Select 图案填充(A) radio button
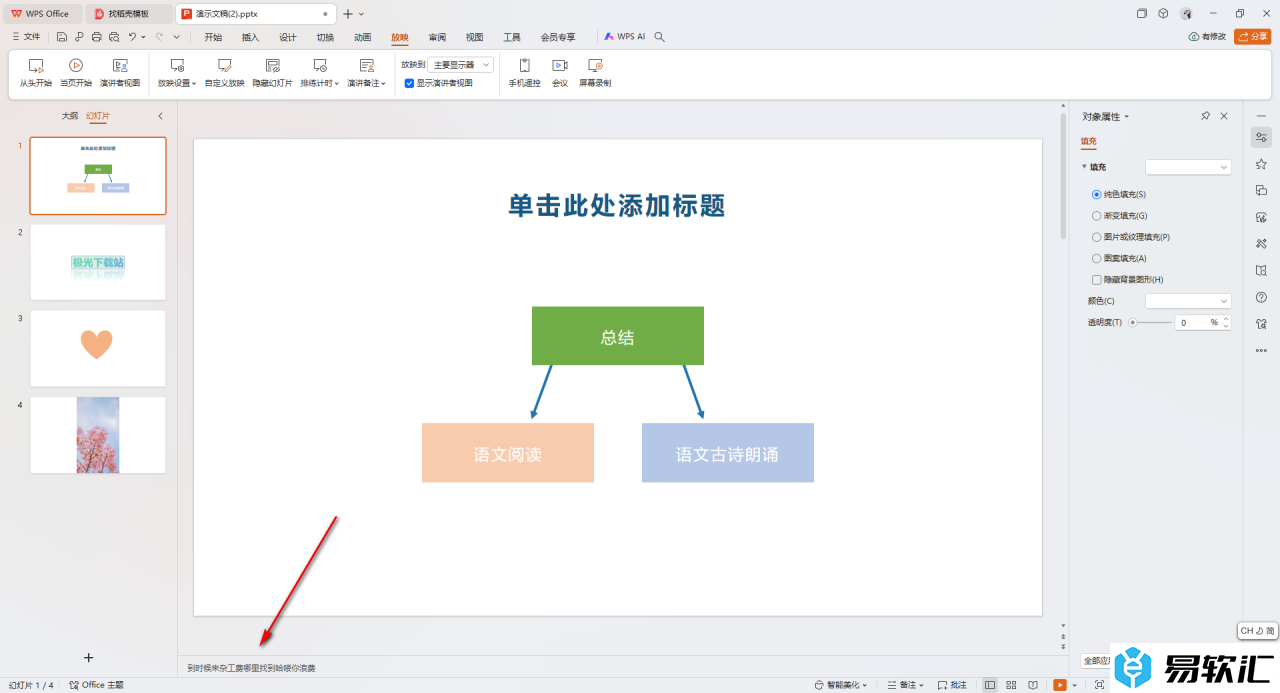The height and width of the screenshot is (693, 1280). [x=1096, y=258]
